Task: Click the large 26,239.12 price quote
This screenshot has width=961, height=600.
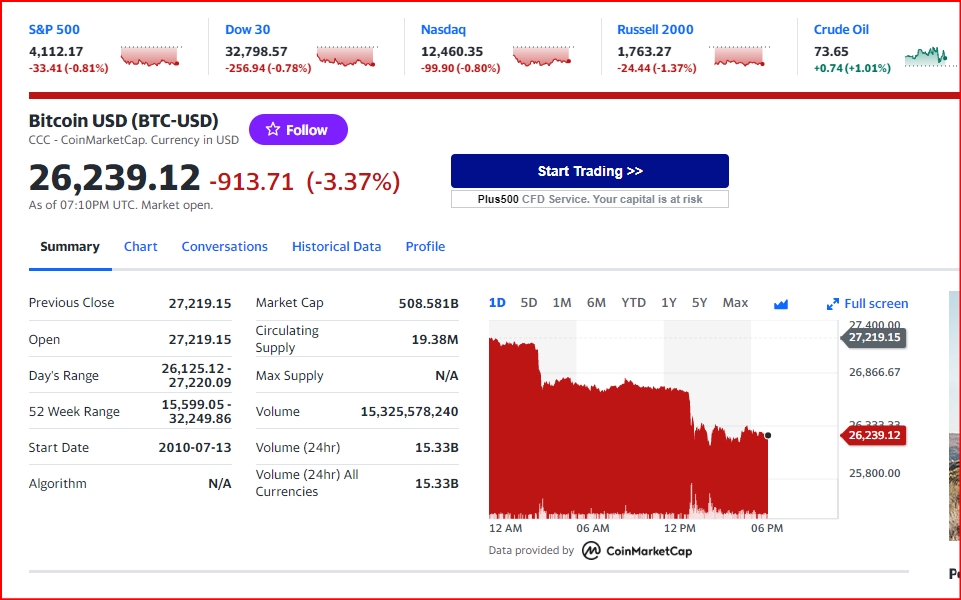Action: click(115, 178)
